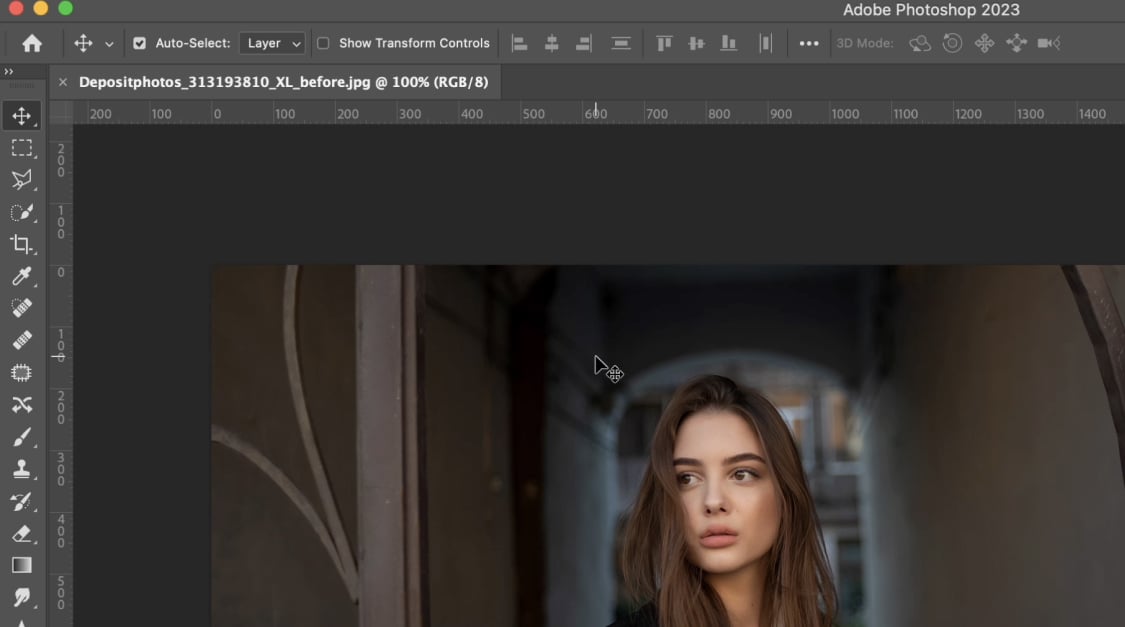This screenshot has width=1125, height=627.
Task: Open the Move tool preset picker arrow
Action: (x=109, y=44)
